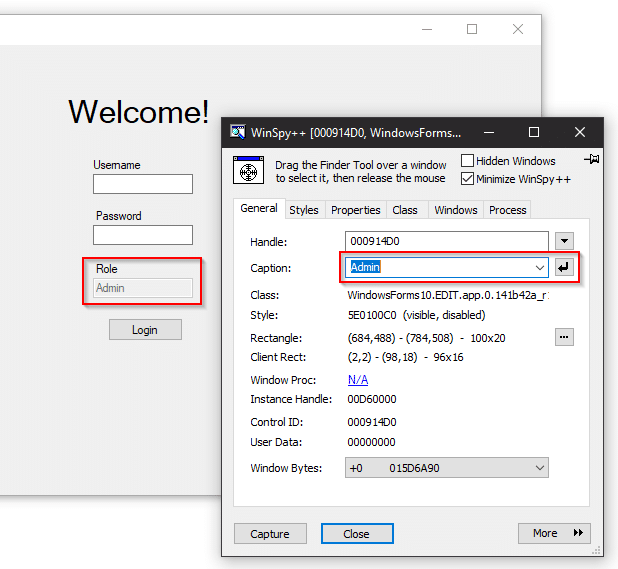Click the Welcome! heading in login form
Image resolution: width=618 pixels, height=569 pixels.
pyautogui.click(x=139, y=112)
